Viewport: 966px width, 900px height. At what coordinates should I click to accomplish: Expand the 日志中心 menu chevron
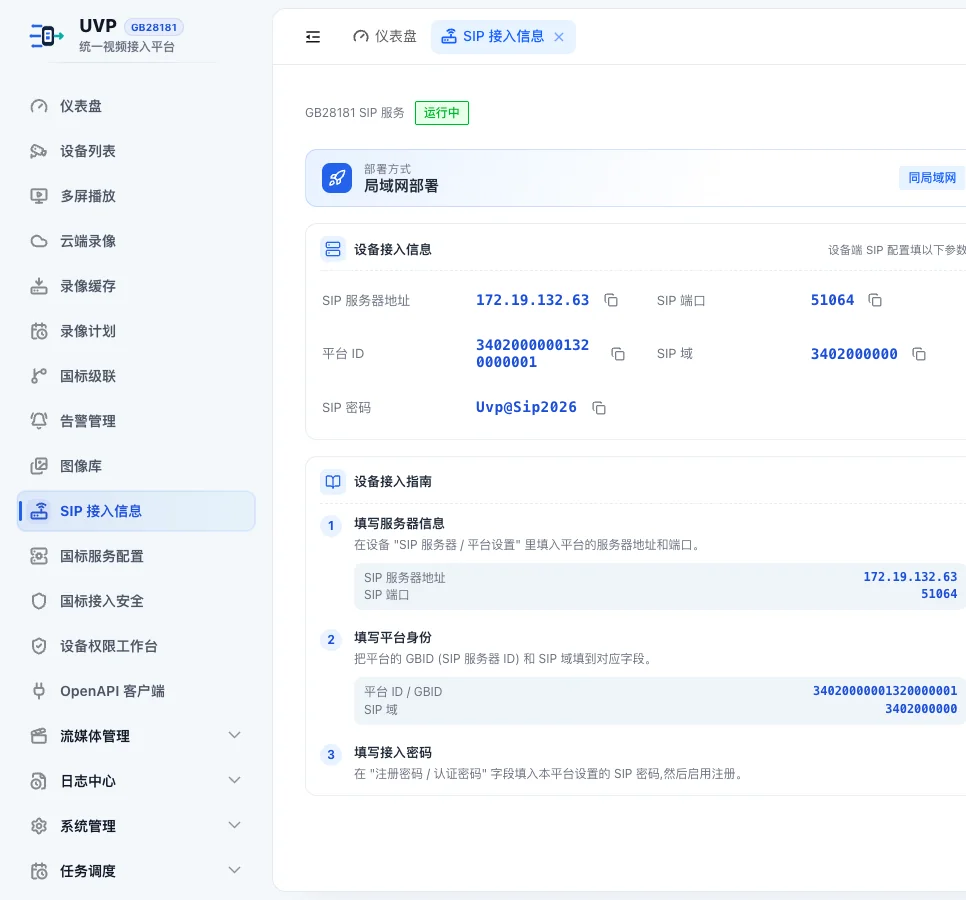coord(234,780)
